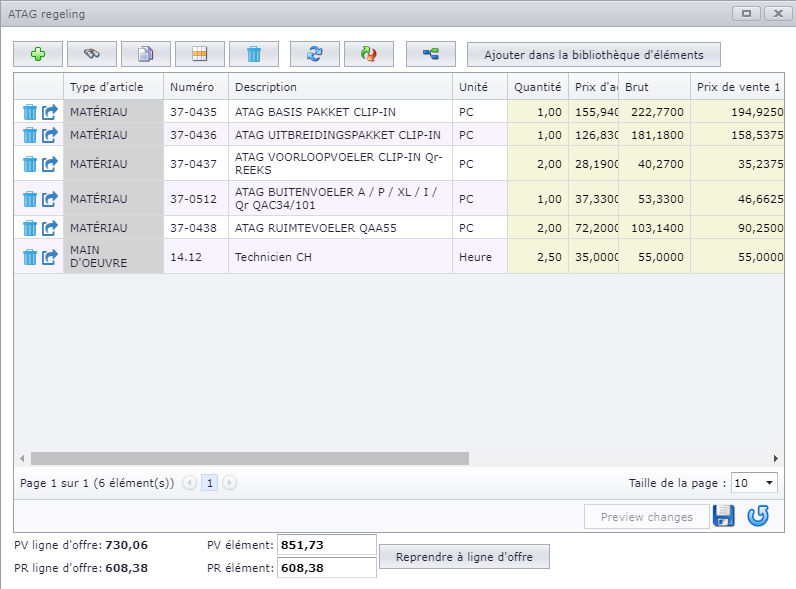This screenshot has width=796, height=589.
Task: Maximize the ATAG regeling window
Action: [746, 14]
